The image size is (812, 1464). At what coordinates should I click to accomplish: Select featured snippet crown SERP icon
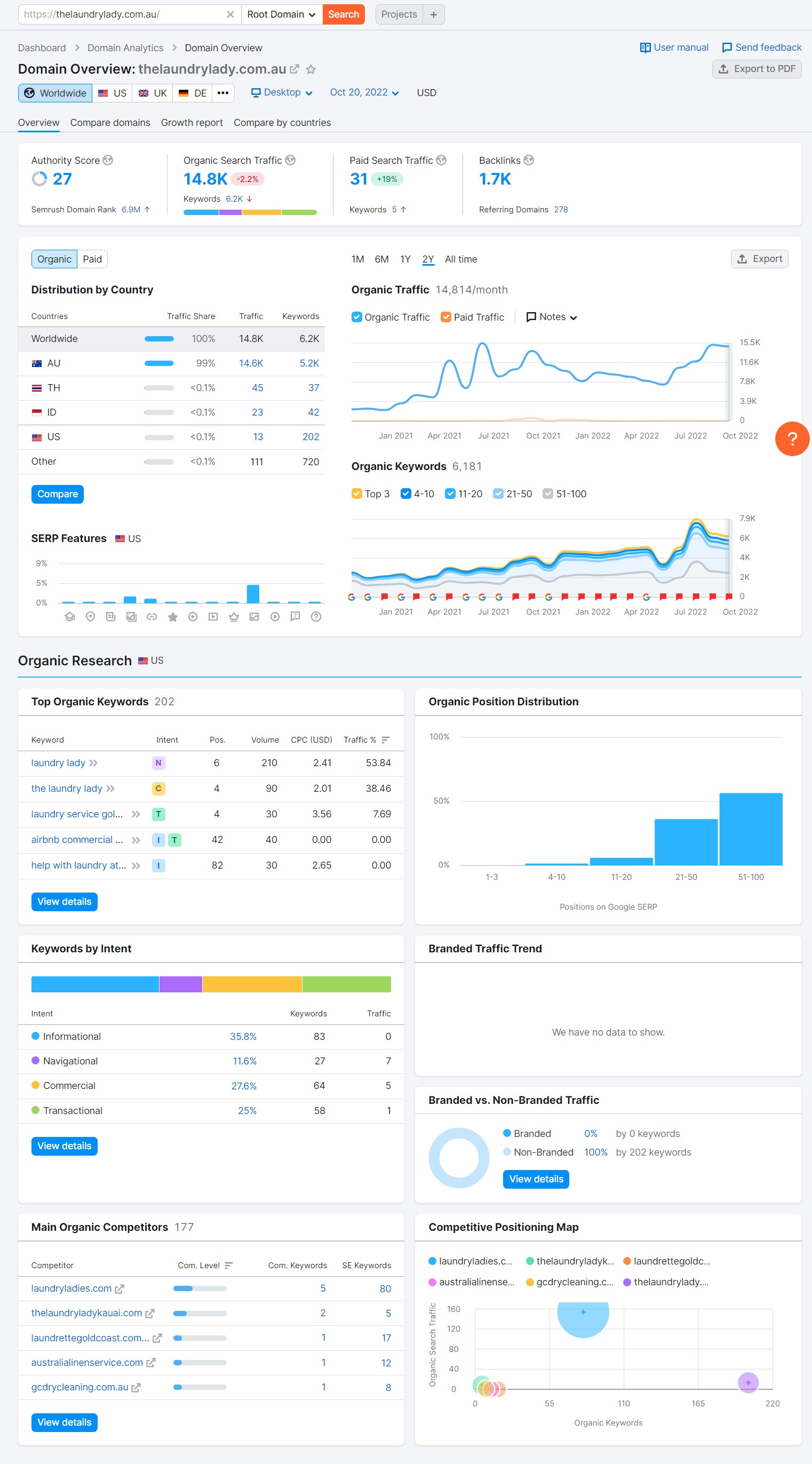(x=234, y=617)
